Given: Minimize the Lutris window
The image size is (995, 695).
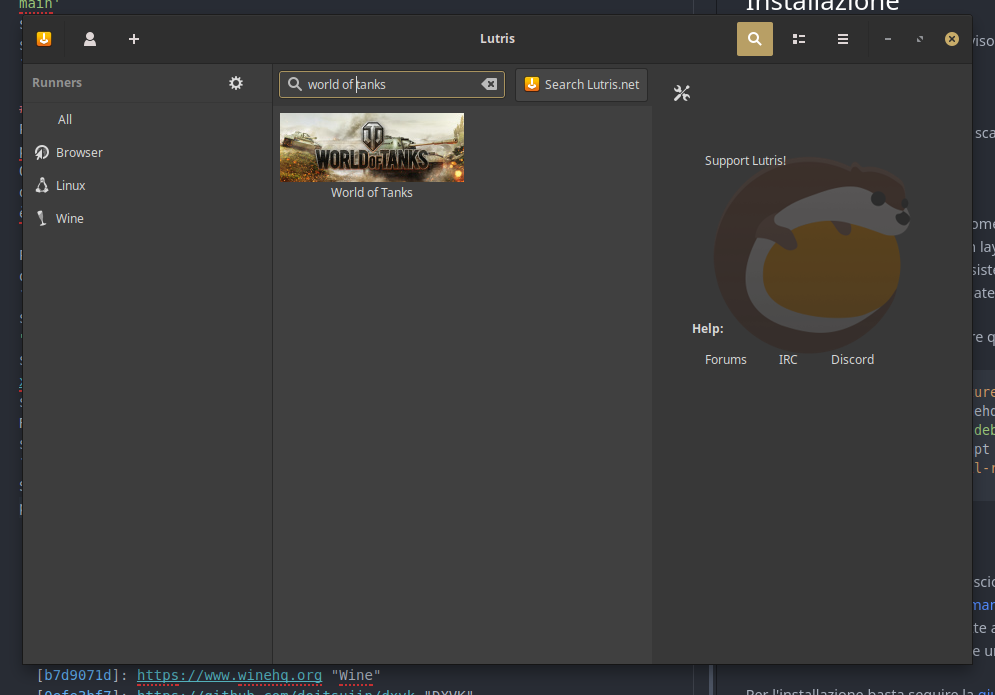Looking at the screenshot, I should 888,39.
